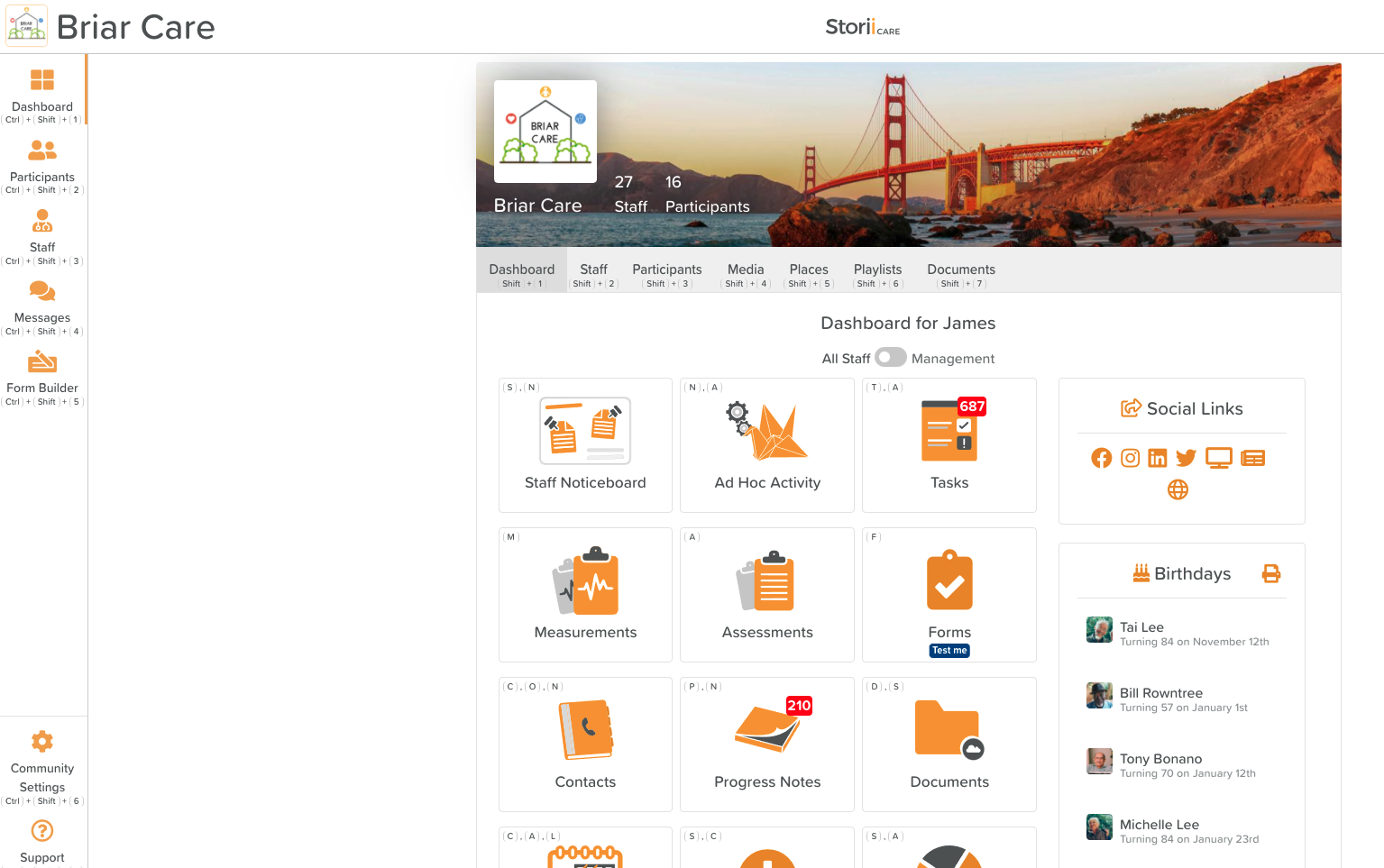Open Tai Lee's birthday entry
Viewport: 1384px width, 868px height.
pyautogui.click(x=1181, y=633)
